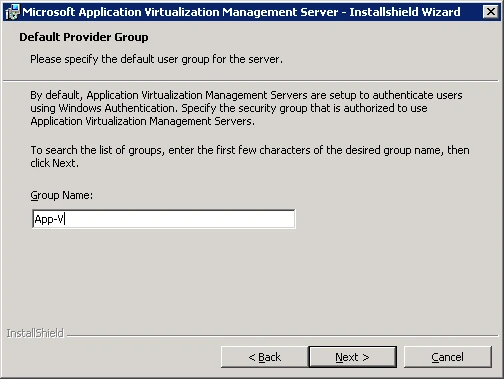
Task: Click the 'To search the list of groups' instruction
Action: 250,156
